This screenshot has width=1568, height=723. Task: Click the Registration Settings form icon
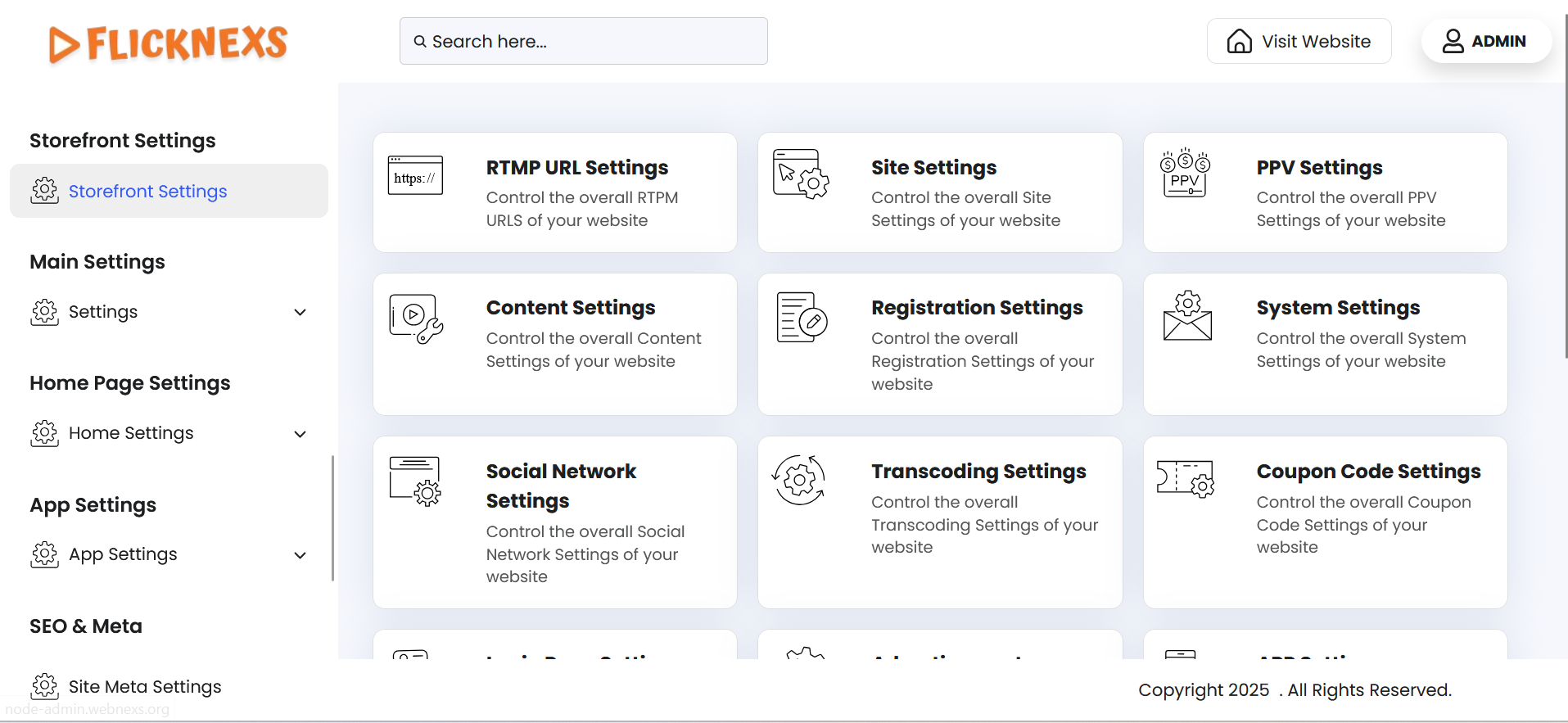[x=801, y=318]
